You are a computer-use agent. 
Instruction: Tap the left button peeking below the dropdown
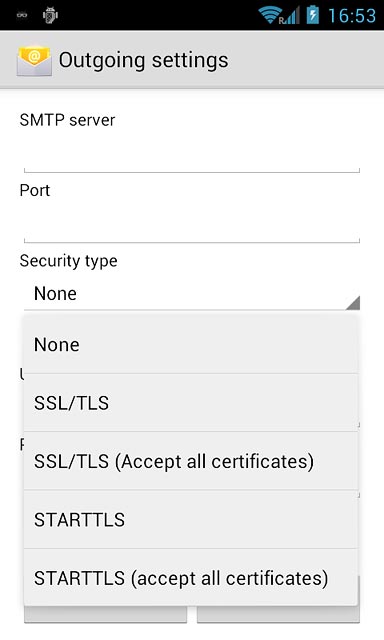point(105,614)
